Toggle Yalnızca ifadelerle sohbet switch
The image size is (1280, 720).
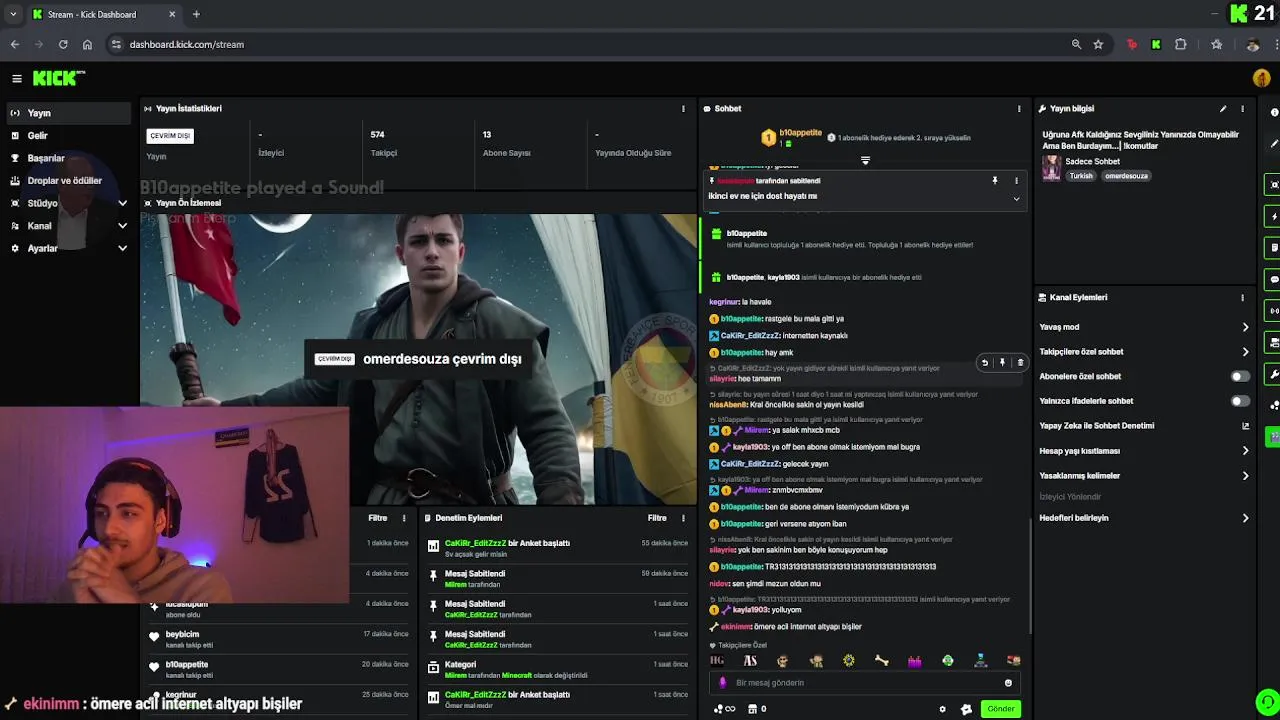pyautogui.click(x=1239, y=401)
